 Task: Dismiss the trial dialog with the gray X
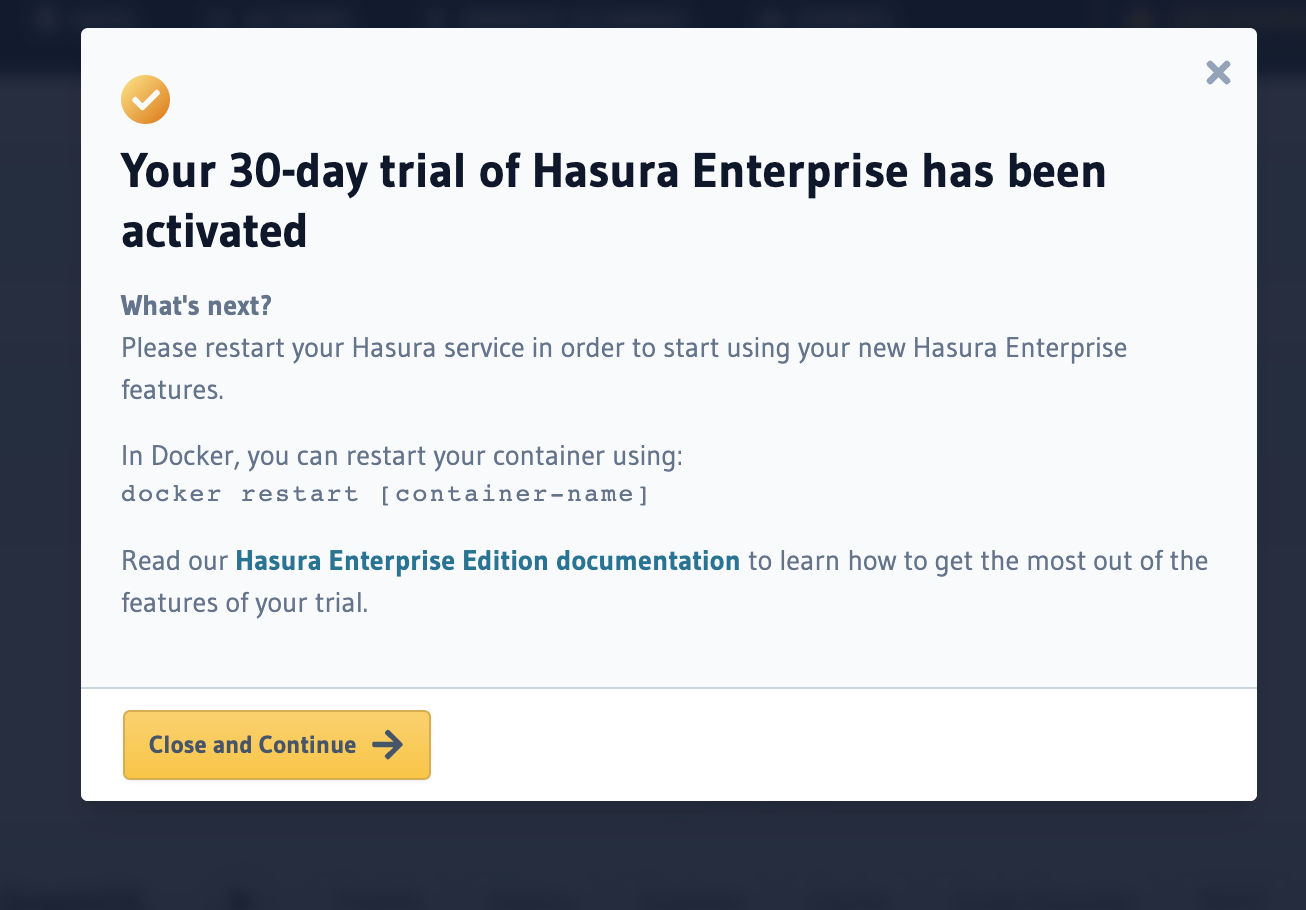pos(1218,72)
